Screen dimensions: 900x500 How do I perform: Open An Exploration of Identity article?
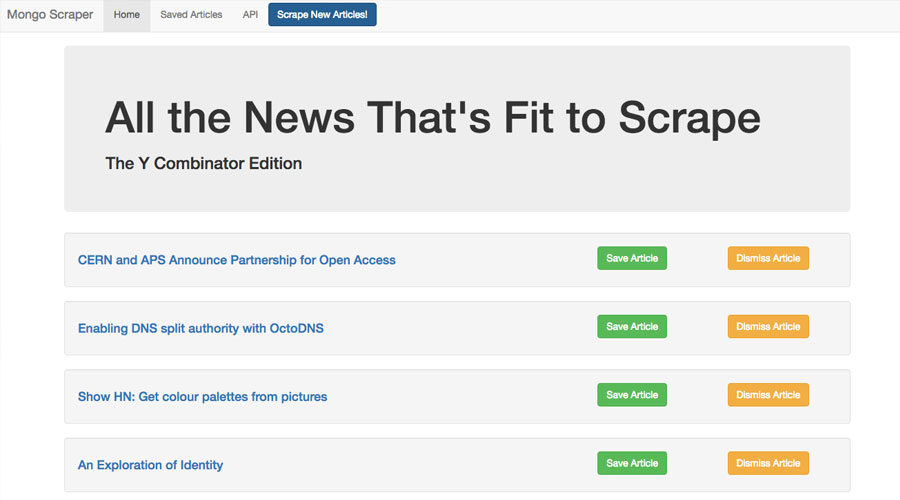coord(150,465)
